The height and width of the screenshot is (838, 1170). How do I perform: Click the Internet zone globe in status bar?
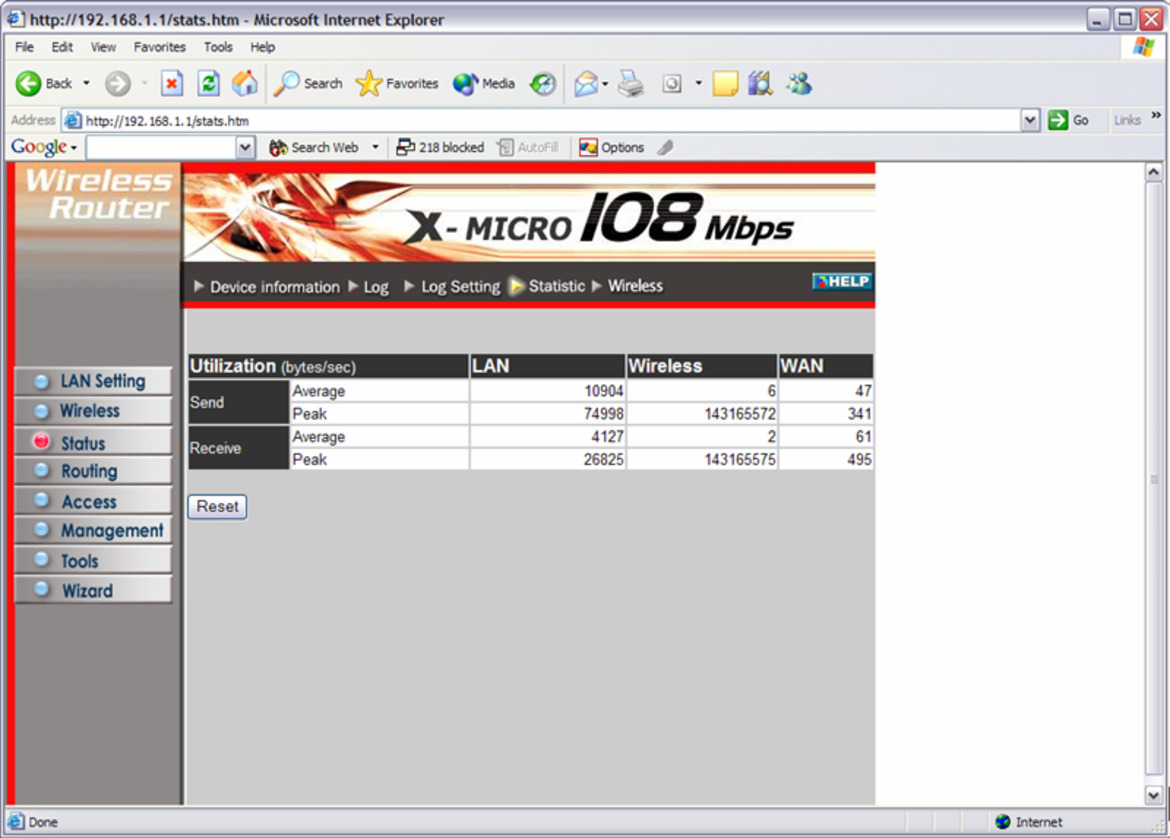1003,822
